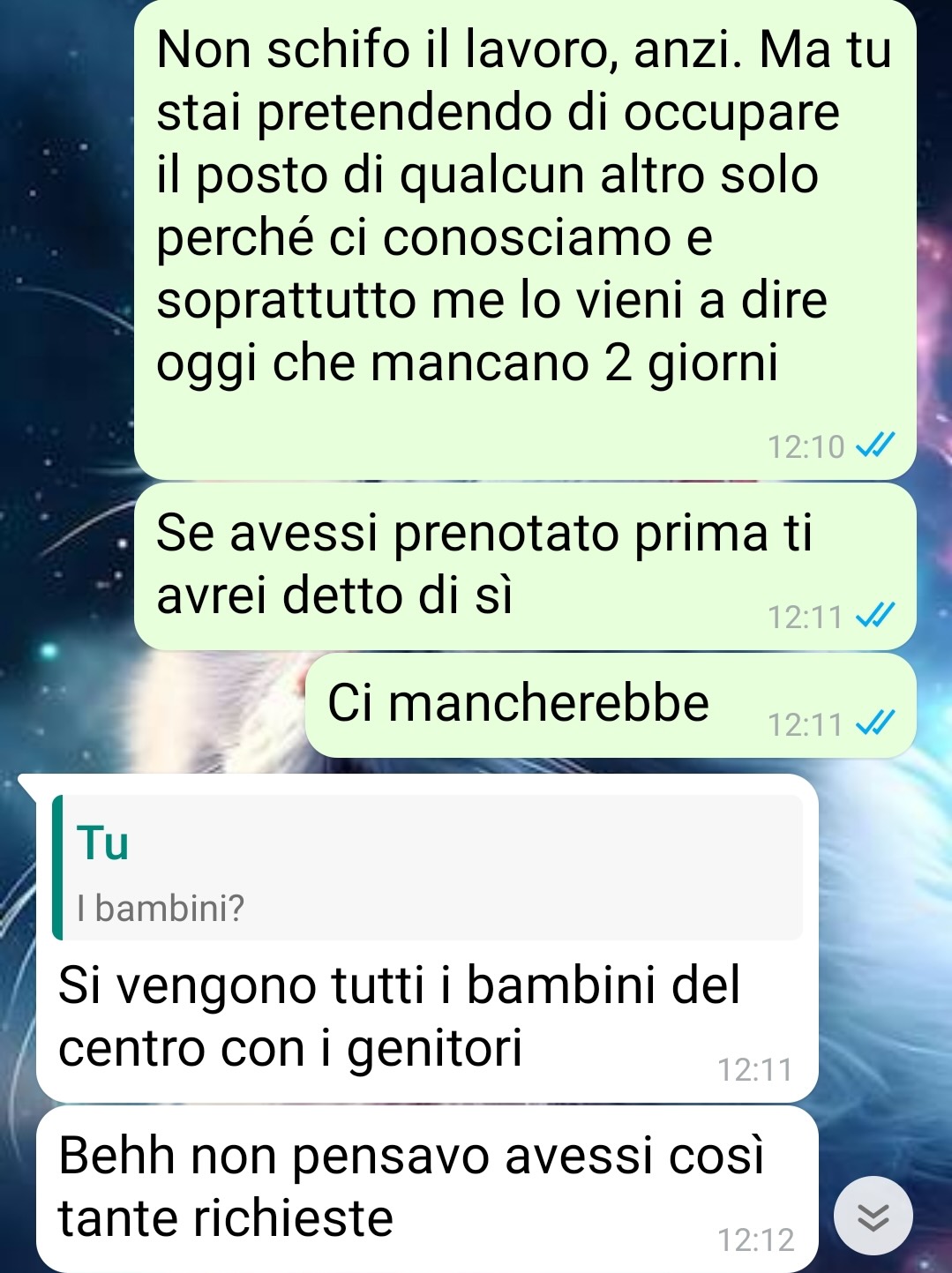Tap the words 'tante richieste' in last message
Image resolution: width=952 pixels, height=1273 pixels.
click(226, 1218)
